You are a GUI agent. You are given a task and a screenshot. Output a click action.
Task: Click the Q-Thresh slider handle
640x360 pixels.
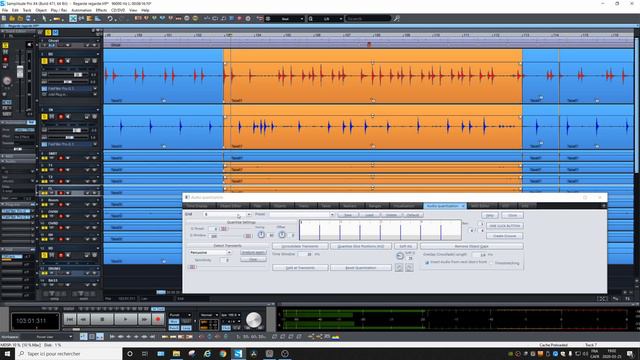(x=223, y=229)
